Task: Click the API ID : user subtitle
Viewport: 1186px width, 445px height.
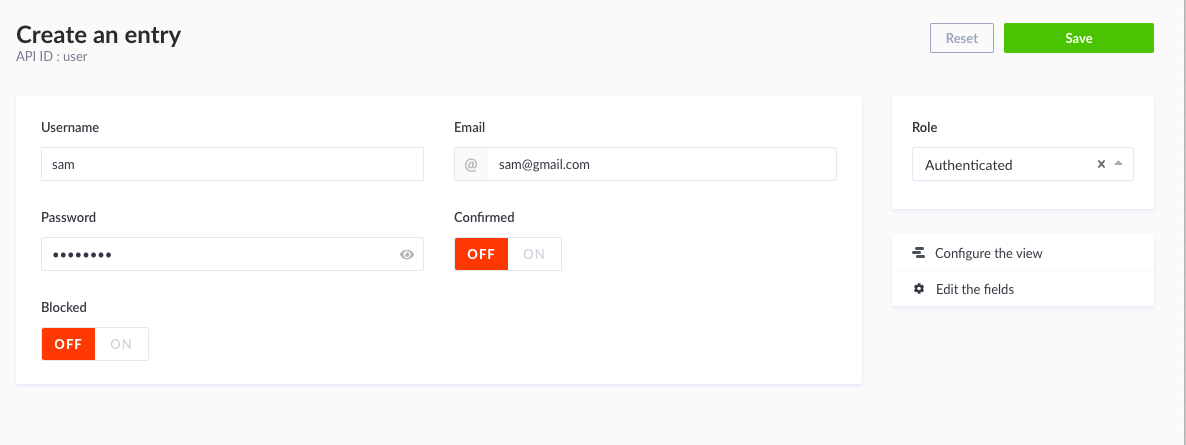Action: coord(52,57)
